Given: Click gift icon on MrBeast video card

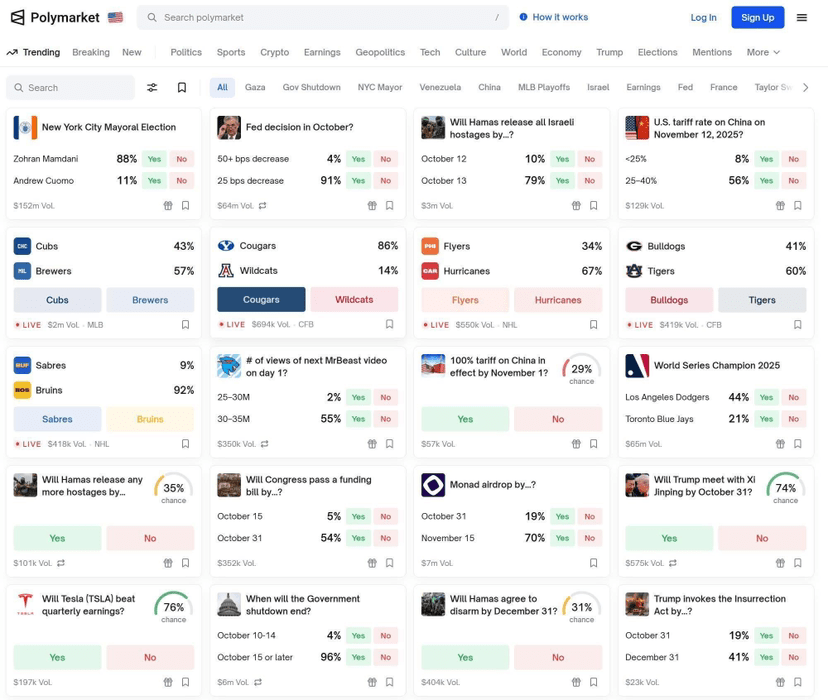Looking at the screenshot, I should pyautogui.click(x=372, y=444).
